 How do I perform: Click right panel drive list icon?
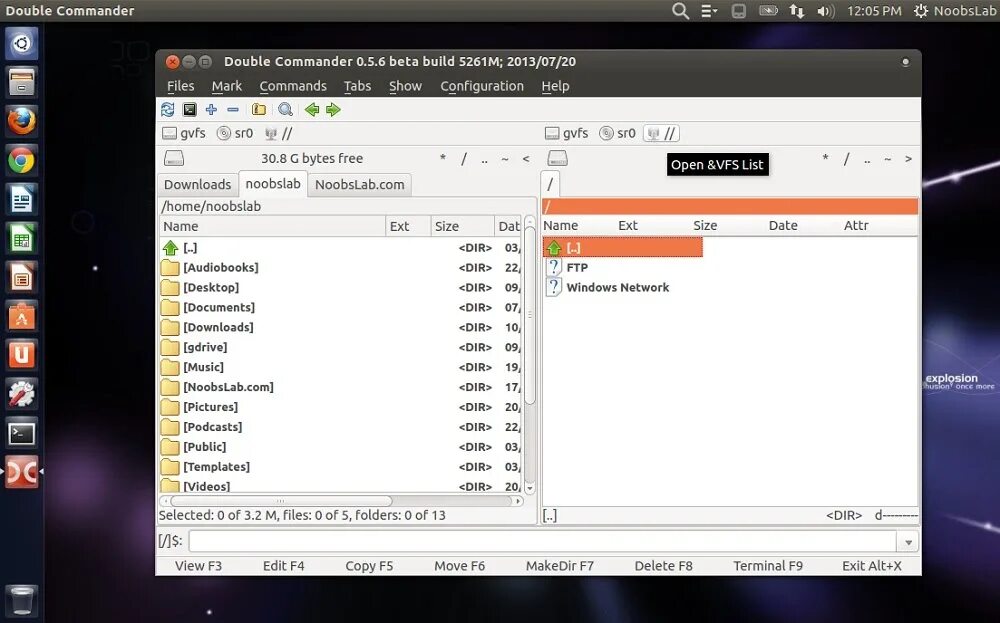coord(557,158)
